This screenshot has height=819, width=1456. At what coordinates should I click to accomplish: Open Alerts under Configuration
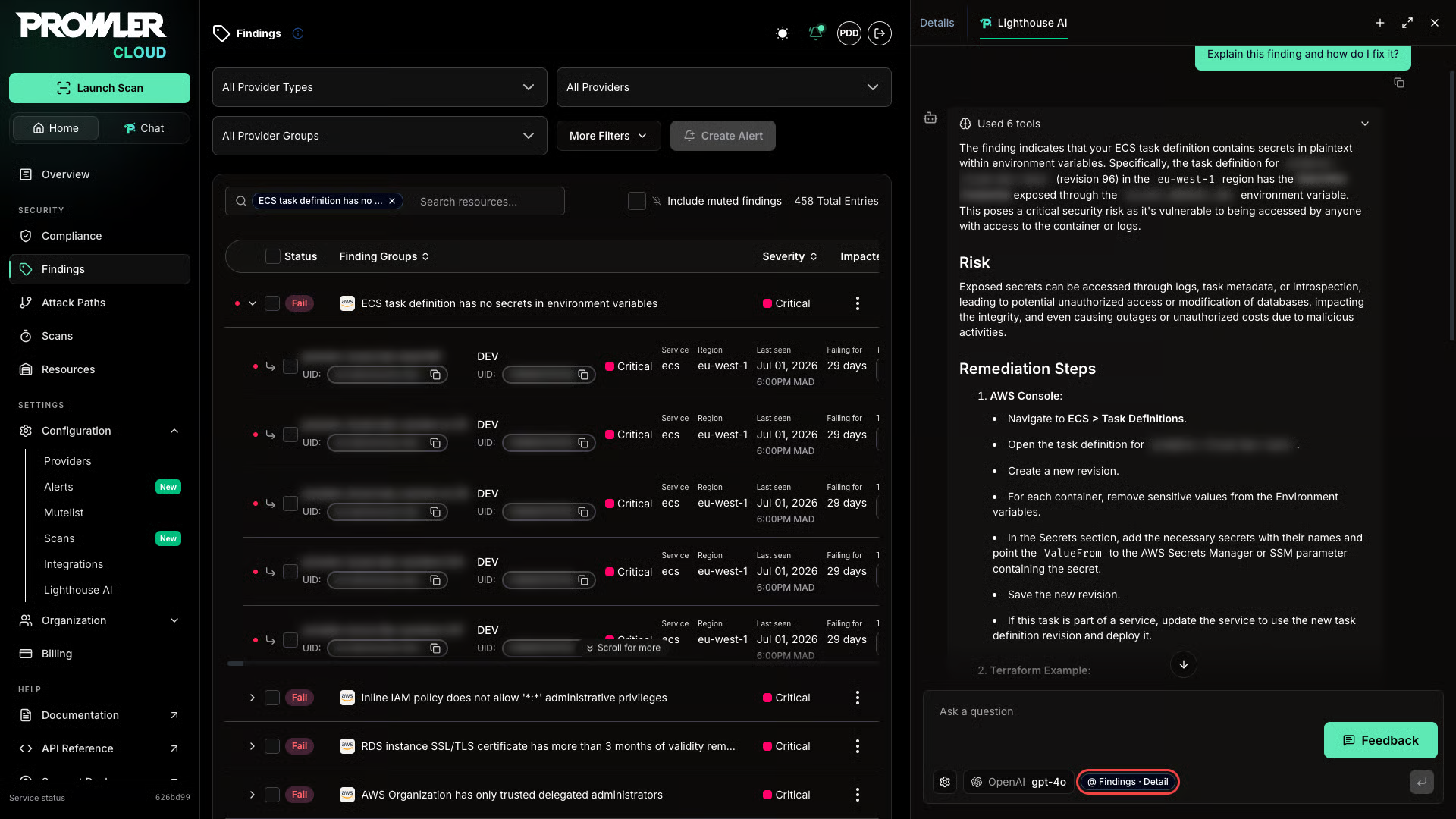pos(58,487)
